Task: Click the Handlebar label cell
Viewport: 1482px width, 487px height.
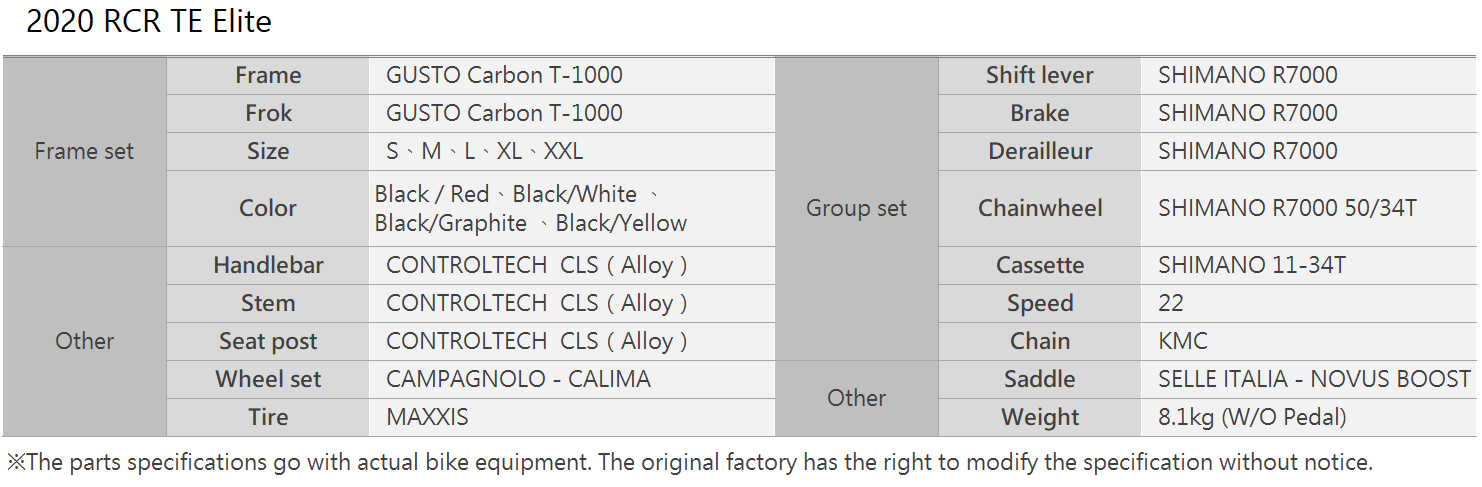Action: [x=268, y=265]
